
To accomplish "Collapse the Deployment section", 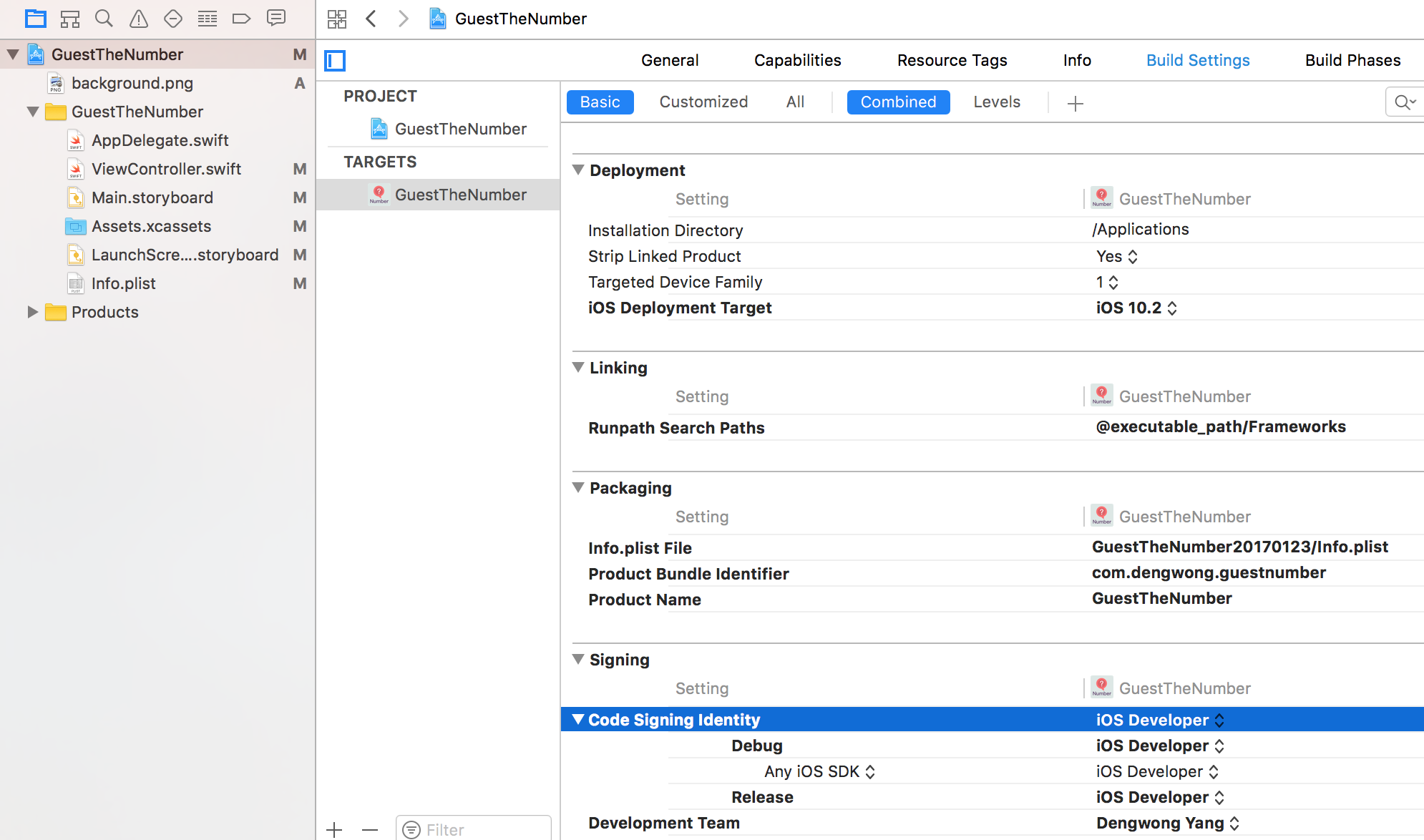I will (x=578, y=170).
